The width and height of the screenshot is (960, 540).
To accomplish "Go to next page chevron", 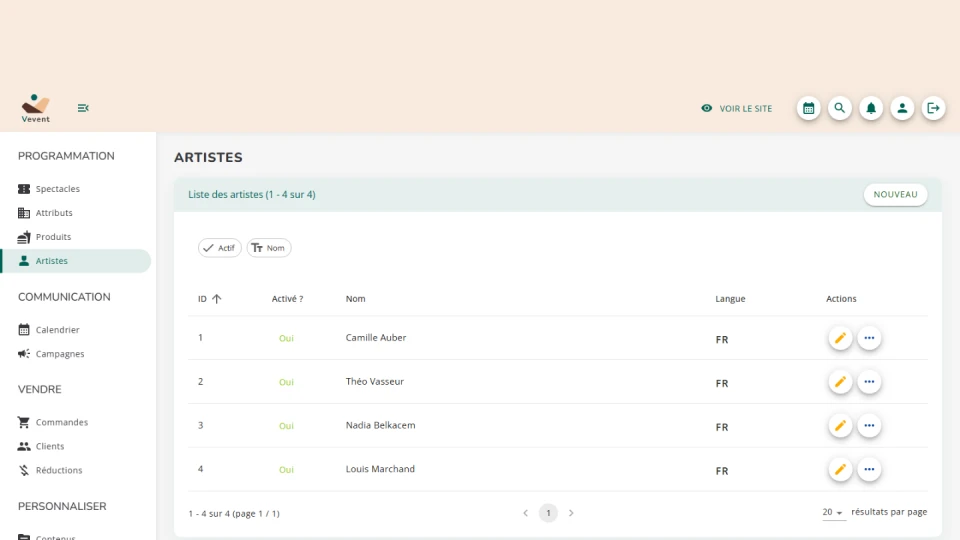I will [x=571, y=513].
